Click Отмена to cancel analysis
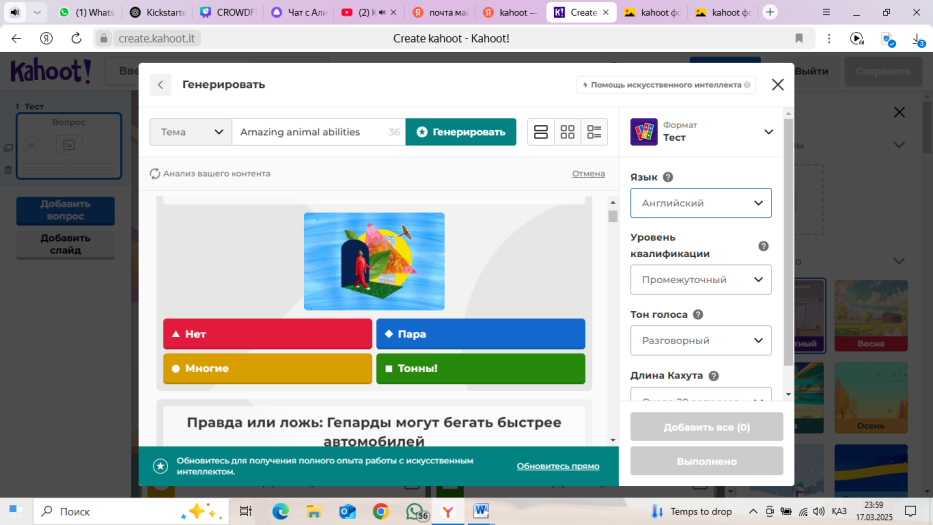 [588, 173]
